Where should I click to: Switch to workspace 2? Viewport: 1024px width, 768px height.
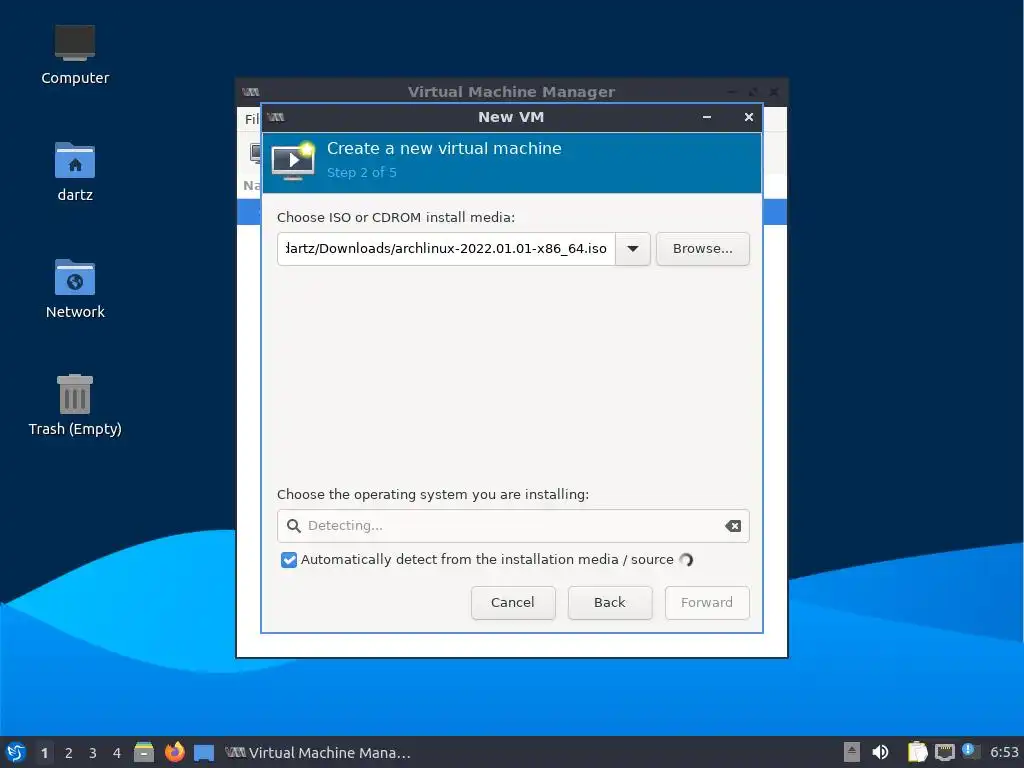pyautogui.click(x=69, y=753)
